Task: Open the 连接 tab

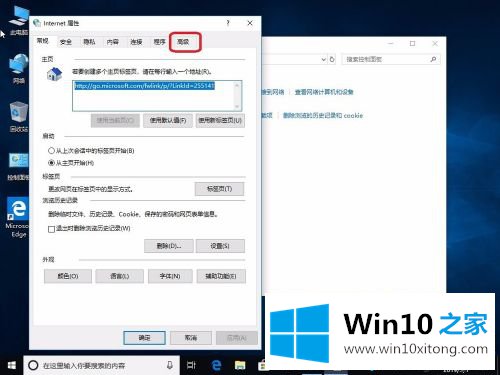Action: [x=136, y=42]
